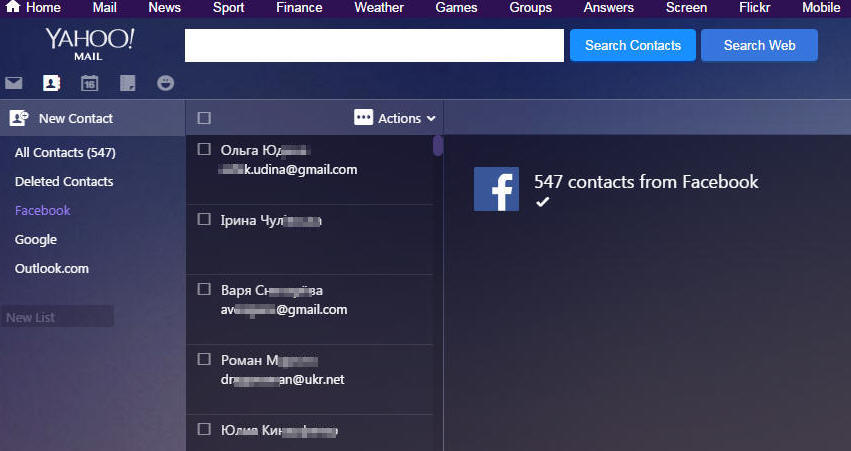Click the Facebook logo icon
This screenshot has width=851, height=451.
pos(496,189)
